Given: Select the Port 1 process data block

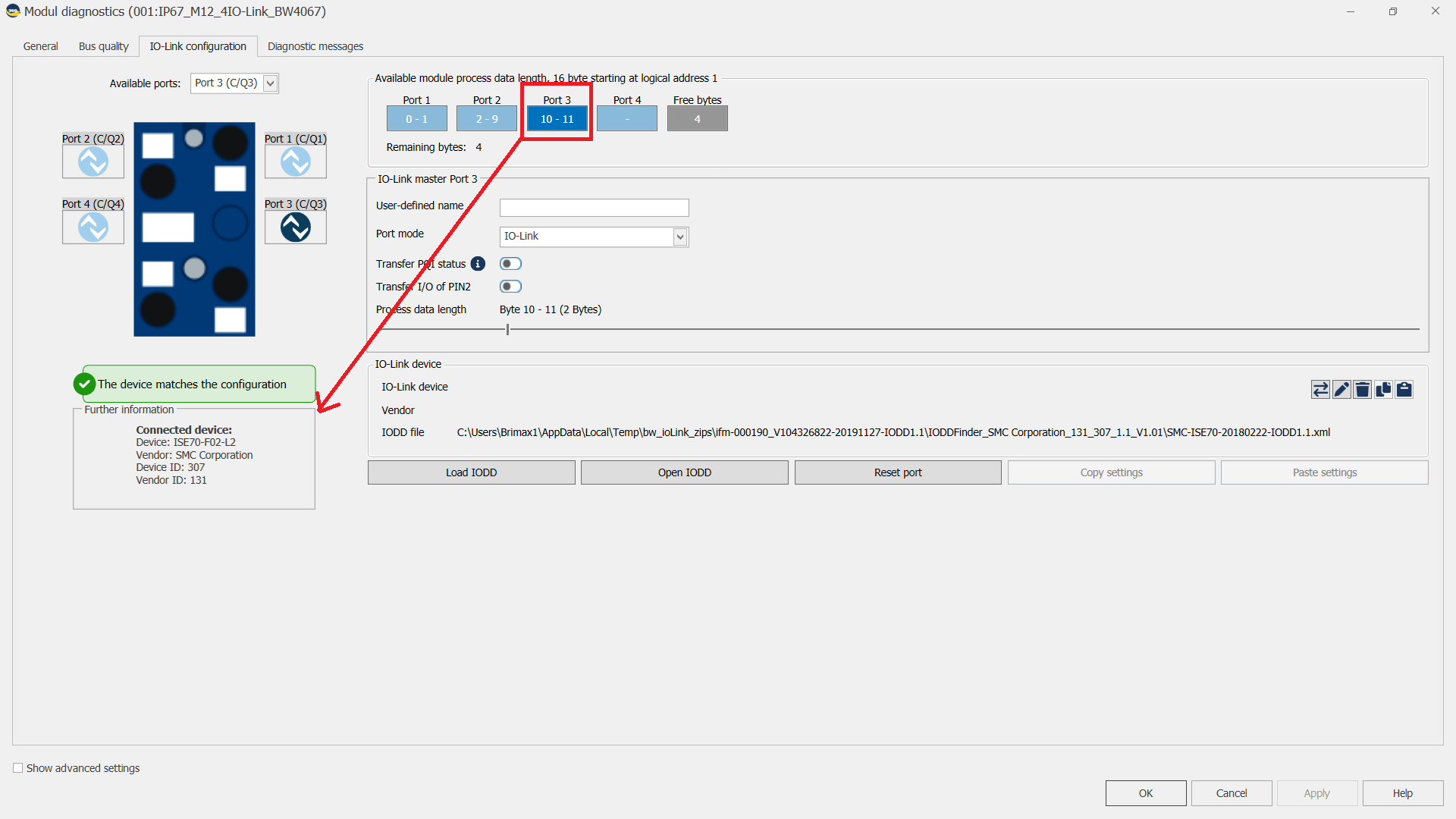Looking at the screenshot, I should tap(416, 119).
